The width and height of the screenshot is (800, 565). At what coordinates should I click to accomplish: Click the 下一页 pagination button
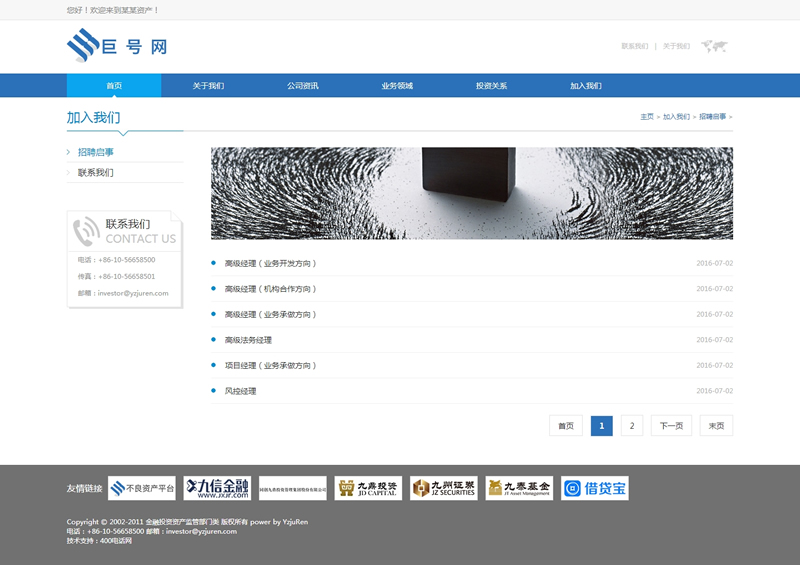[x=671, y=426]
